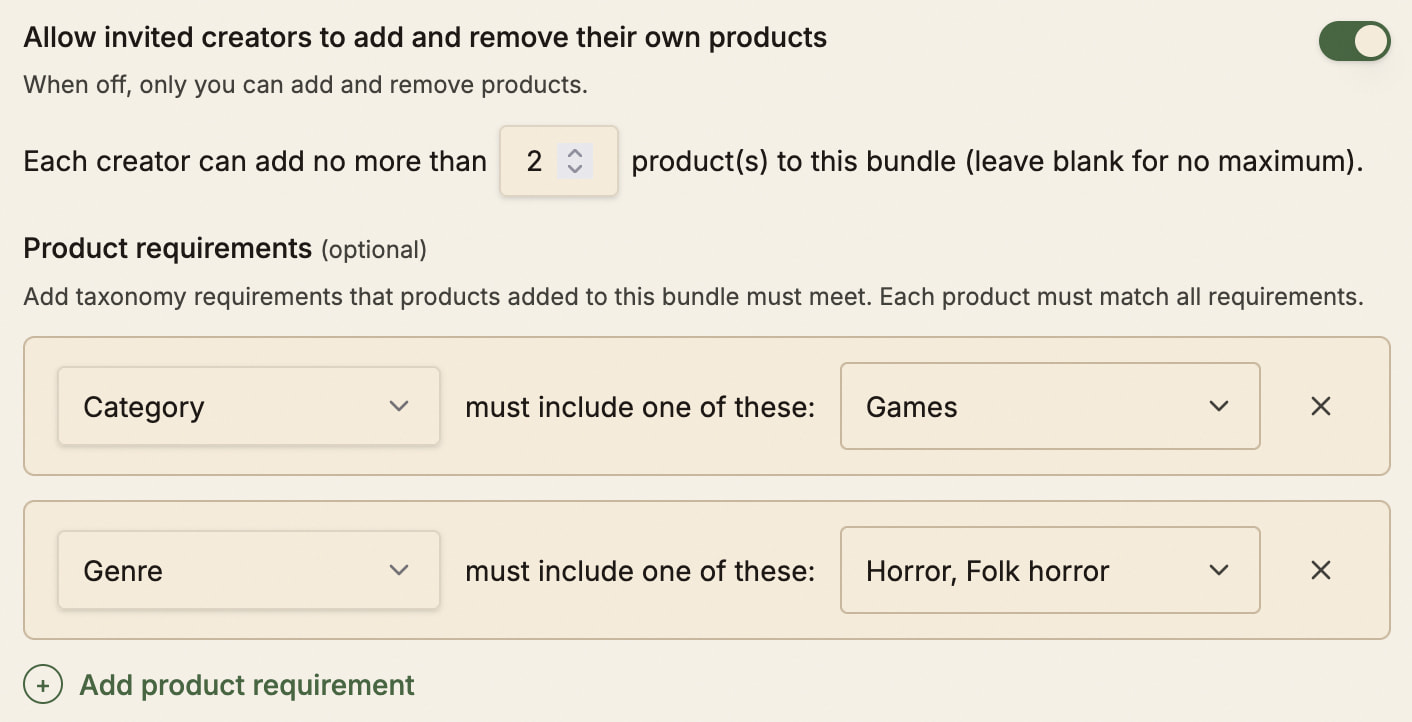
Task: Click the Product requirements heading
Action: [x=168, y=248]
